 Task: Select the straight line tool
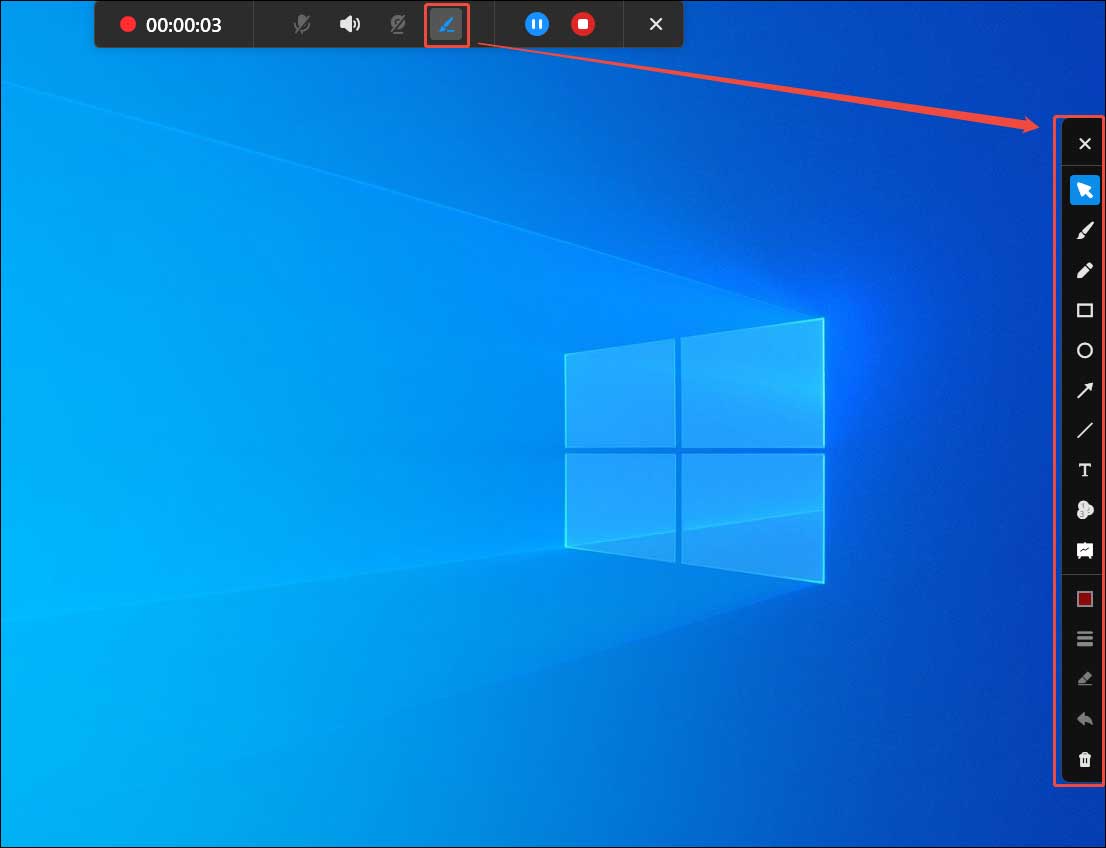coord(1084,430)
